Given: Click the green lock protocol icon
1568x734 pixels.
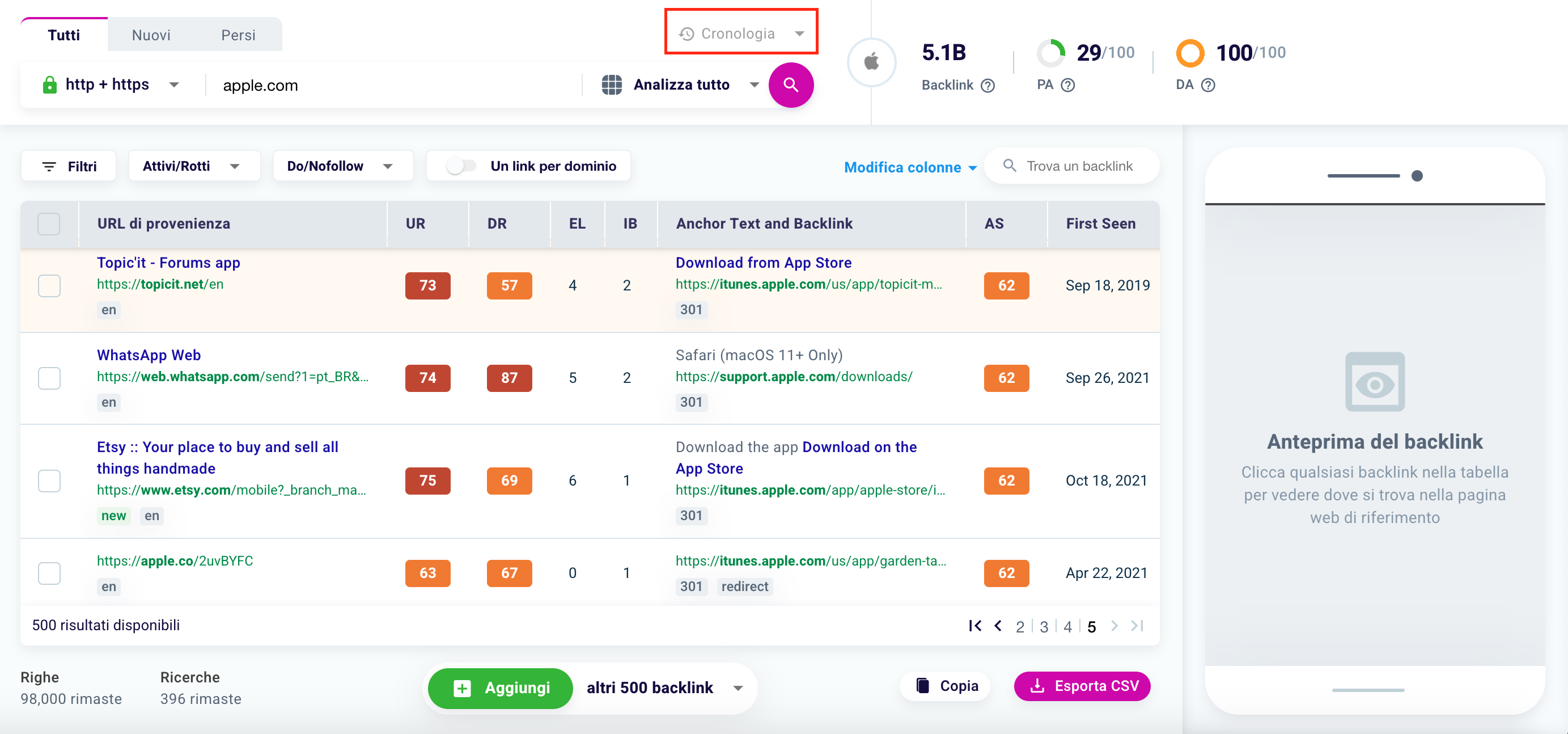Looking at the screenshot, I should (x=49, y=85).
